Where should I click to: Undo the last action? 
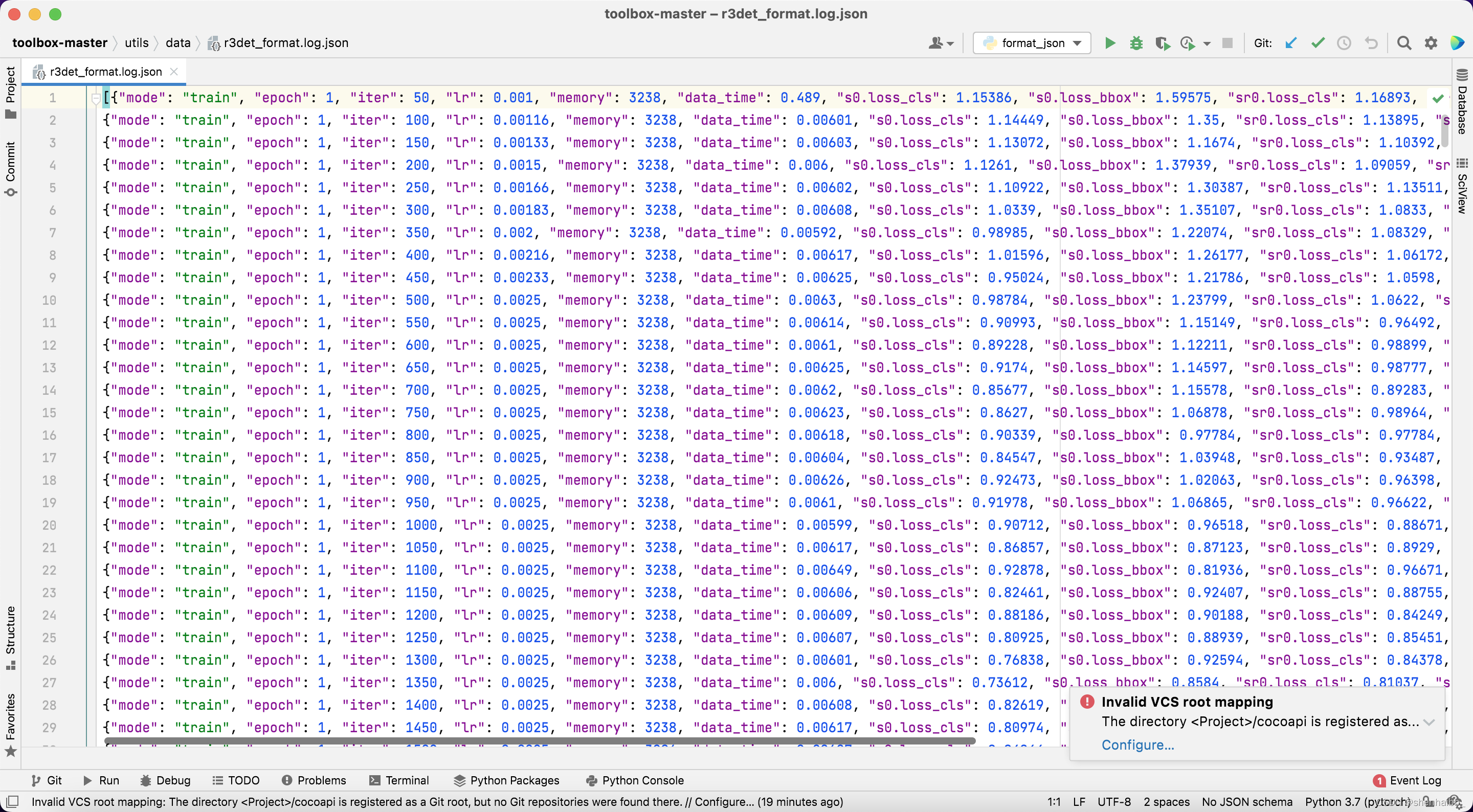tap(1371, 43)
